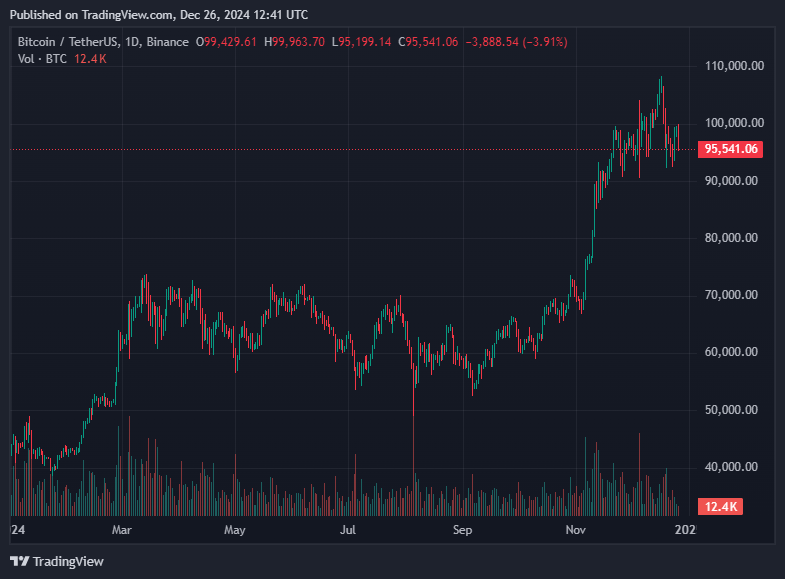Click the Sep label on time axis

coord(462,530)
